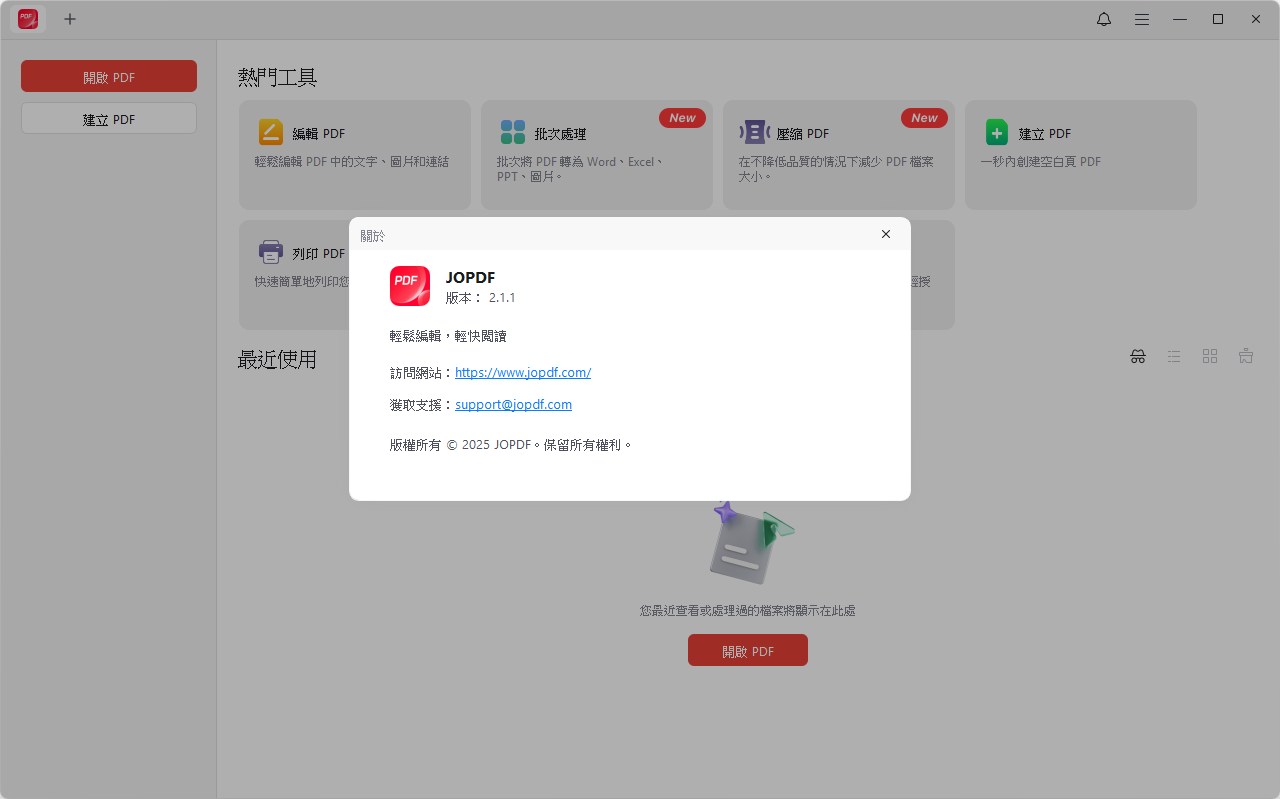Select the 壓縮 PDF tool icon
Screen dimensions: 1280x799
coord(754,132)
